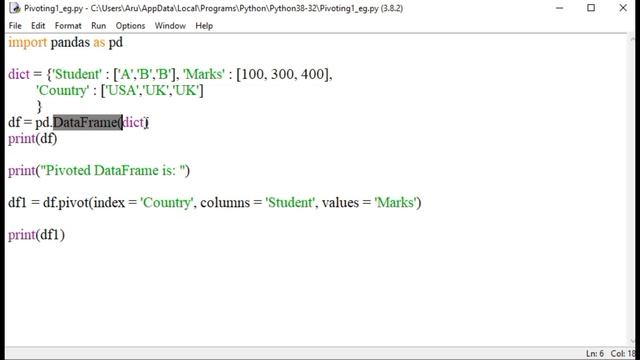Maximize the IDLE editor window
This screenshot has height=360, width=640.
click(x=591, y=8)
